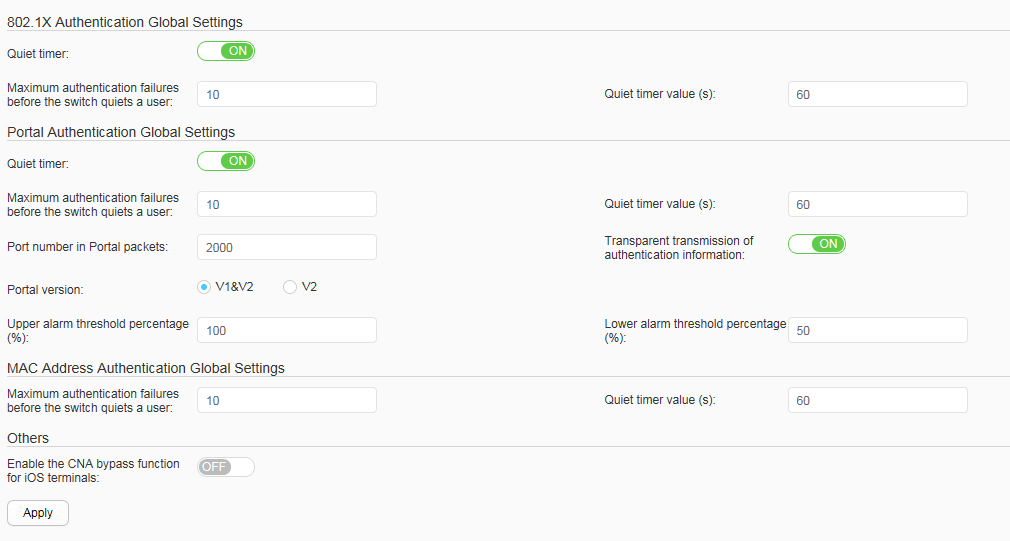The width and height of the screenshot is (1010, 541).
Task: Edit MAC Address Quiet timer value field
Action: click(x=877, y=400)
